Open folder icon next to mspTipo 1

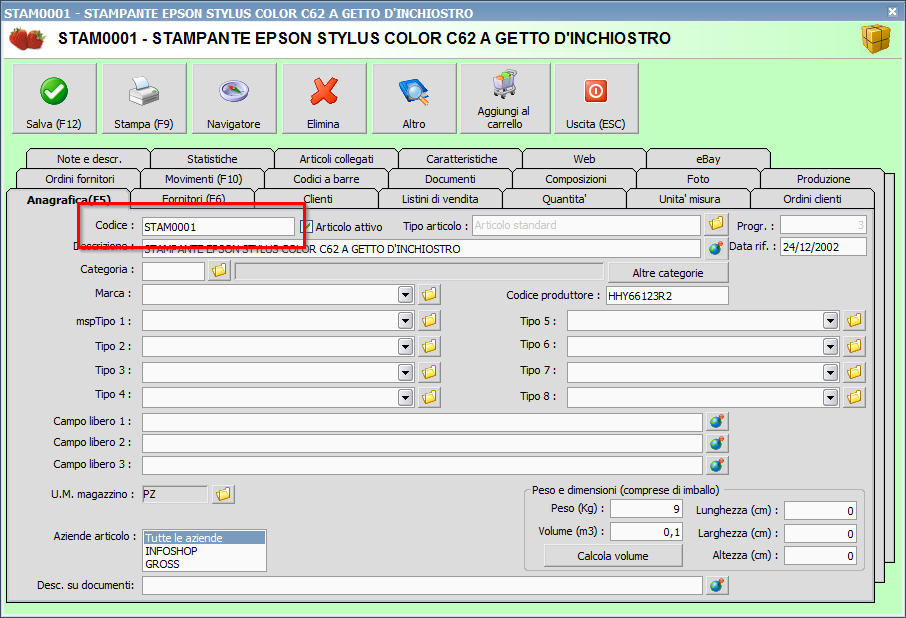click(429, 320)
